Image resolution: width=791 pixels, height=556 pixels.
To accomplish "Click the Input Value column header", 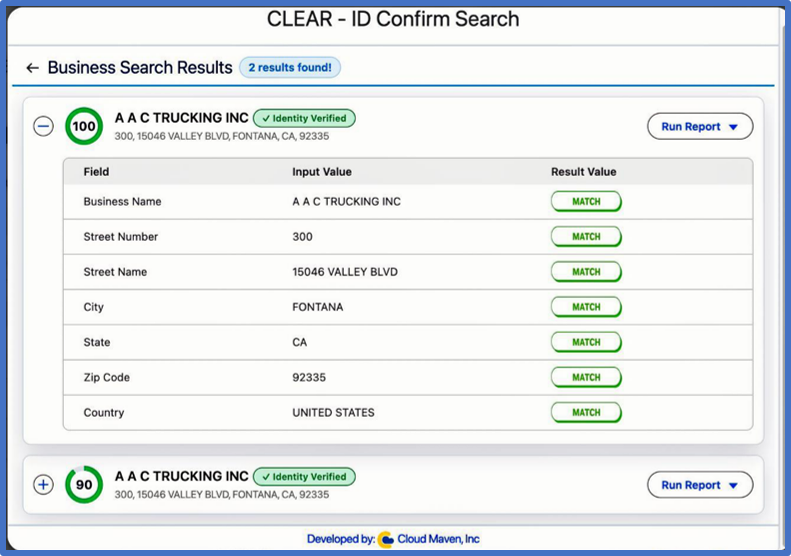I will coord(322,172).
